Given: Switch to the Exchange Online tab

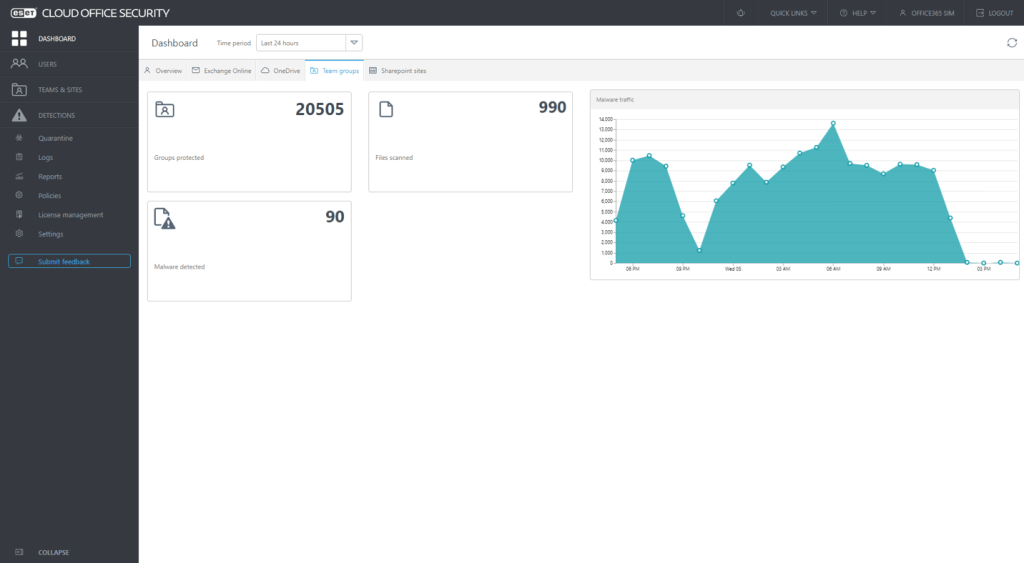Looking at the screenshot, I should [221, 71].
